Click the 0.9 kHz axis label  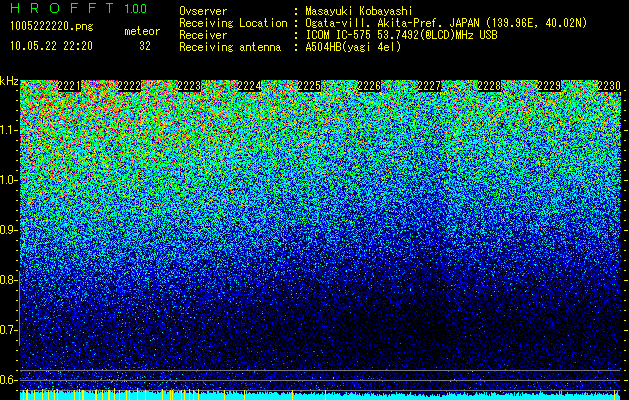(x=9, y=230)
